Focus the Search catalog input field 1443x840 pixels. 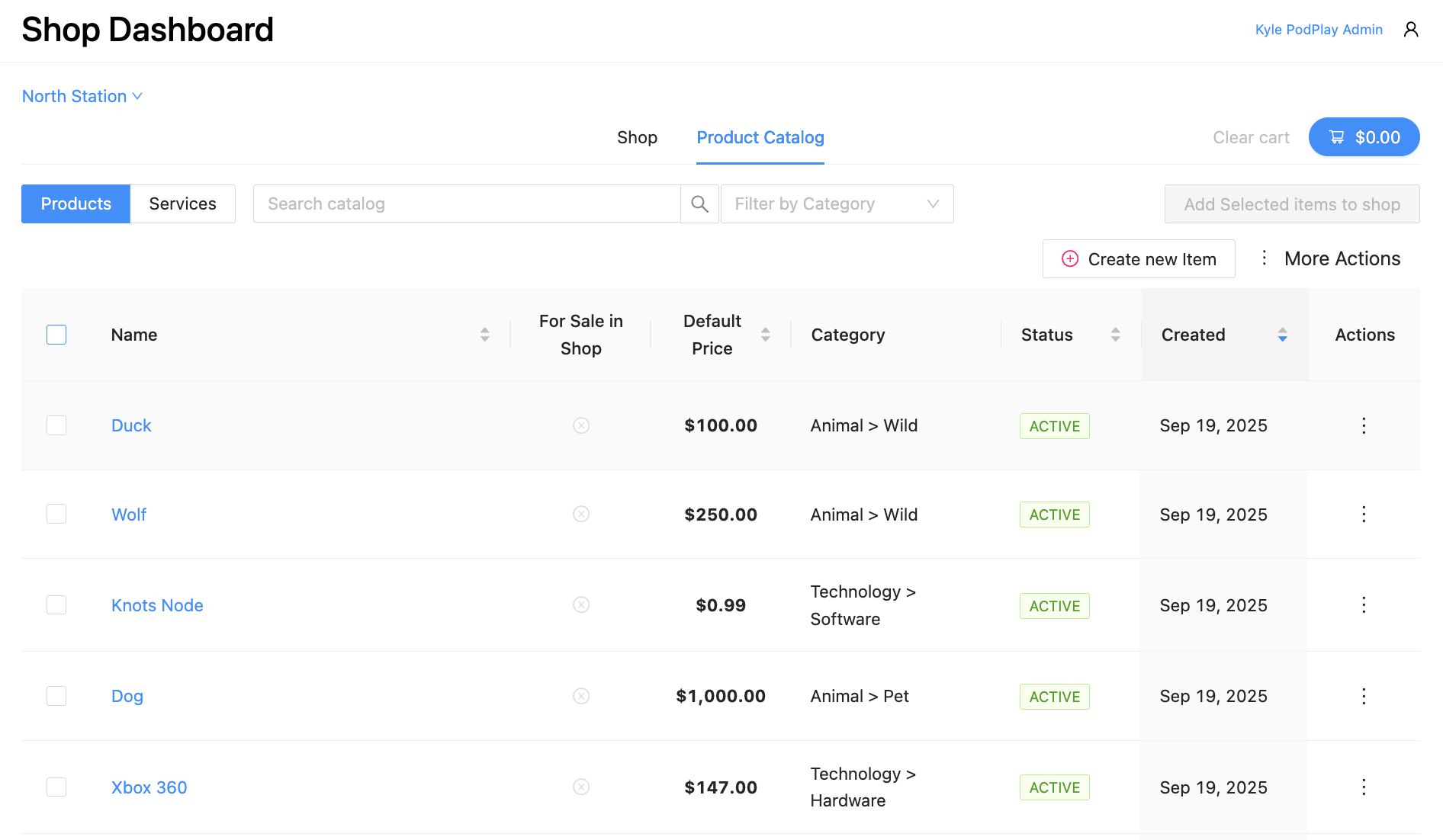(x=466, y=204)
